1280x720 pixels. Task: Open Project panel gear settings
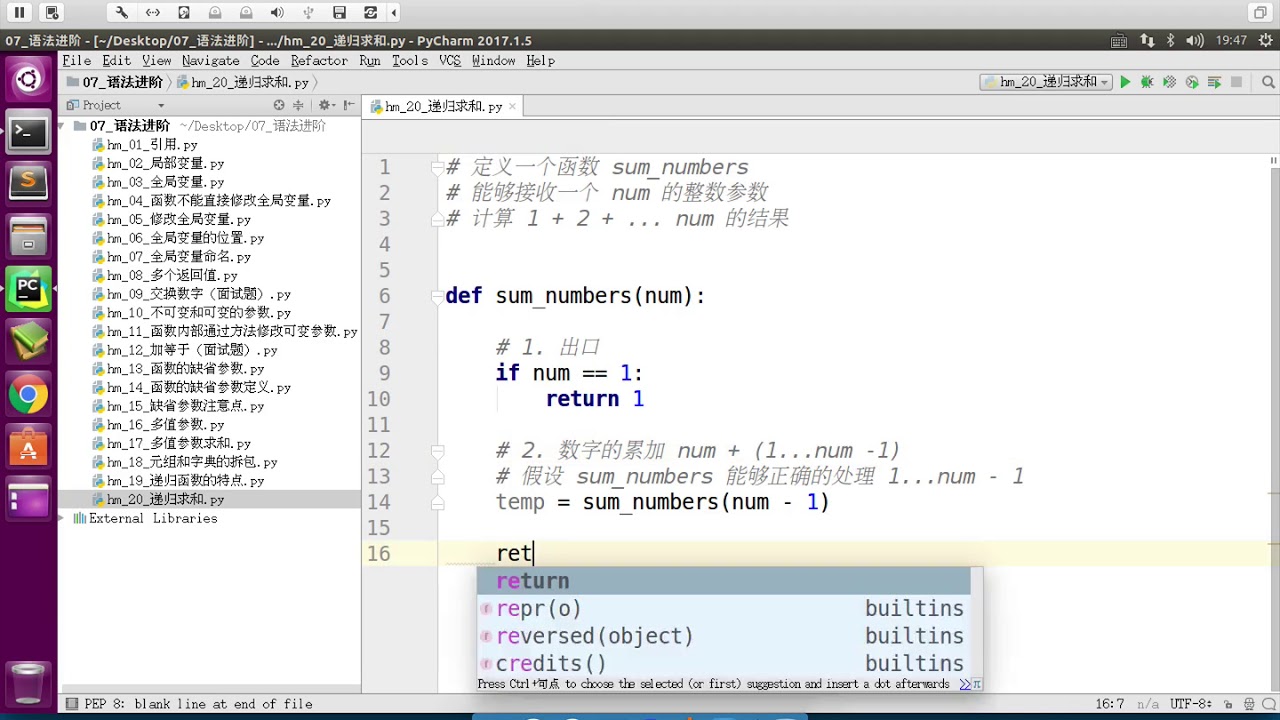point(325,105)
